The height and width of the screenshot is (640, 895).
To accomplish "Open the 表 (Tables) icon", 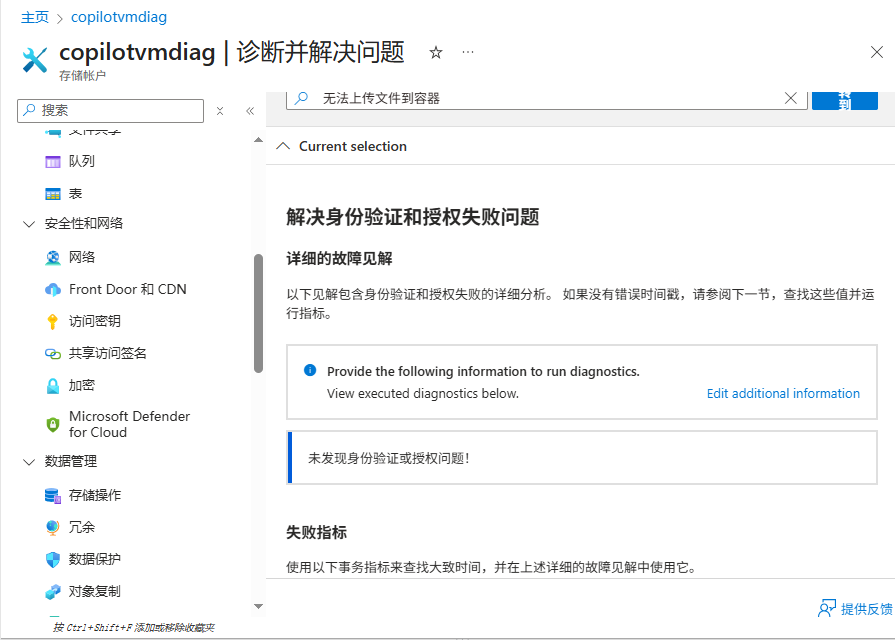I will (x=53, y=194).
